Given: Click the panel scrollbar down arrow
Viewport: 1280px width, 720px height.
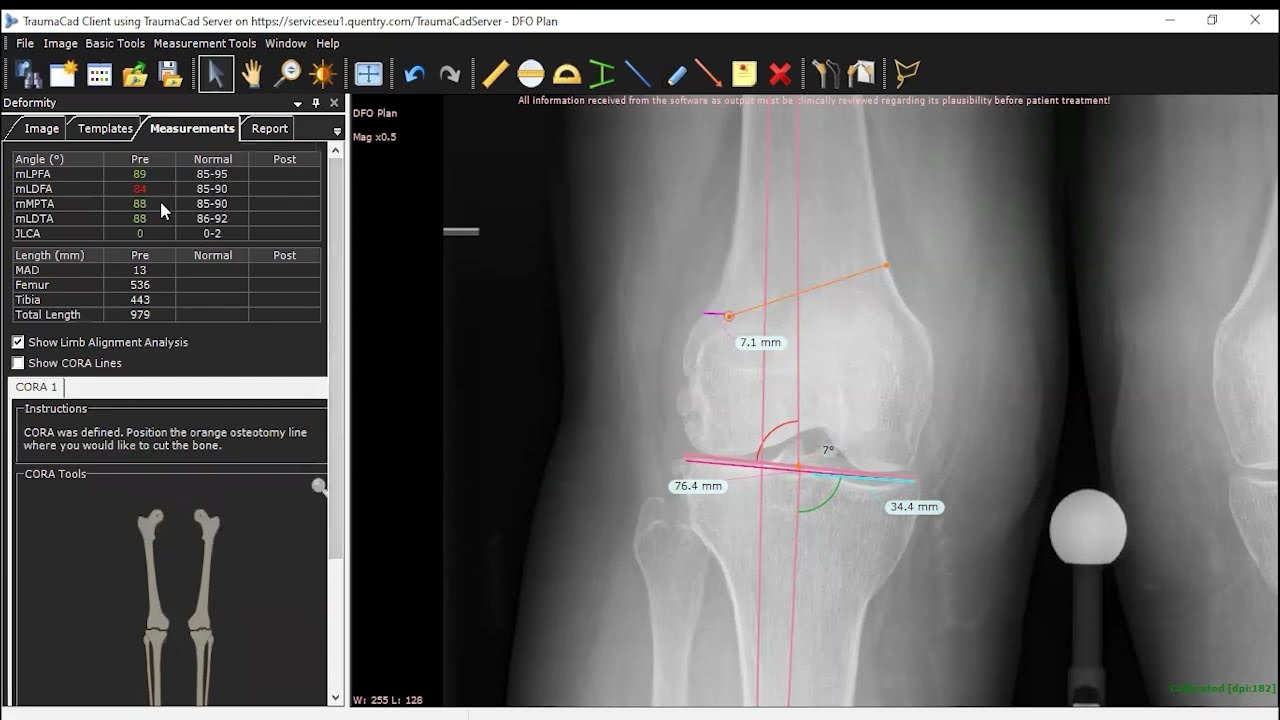Looking at the screenshot, I should [335, 698].
